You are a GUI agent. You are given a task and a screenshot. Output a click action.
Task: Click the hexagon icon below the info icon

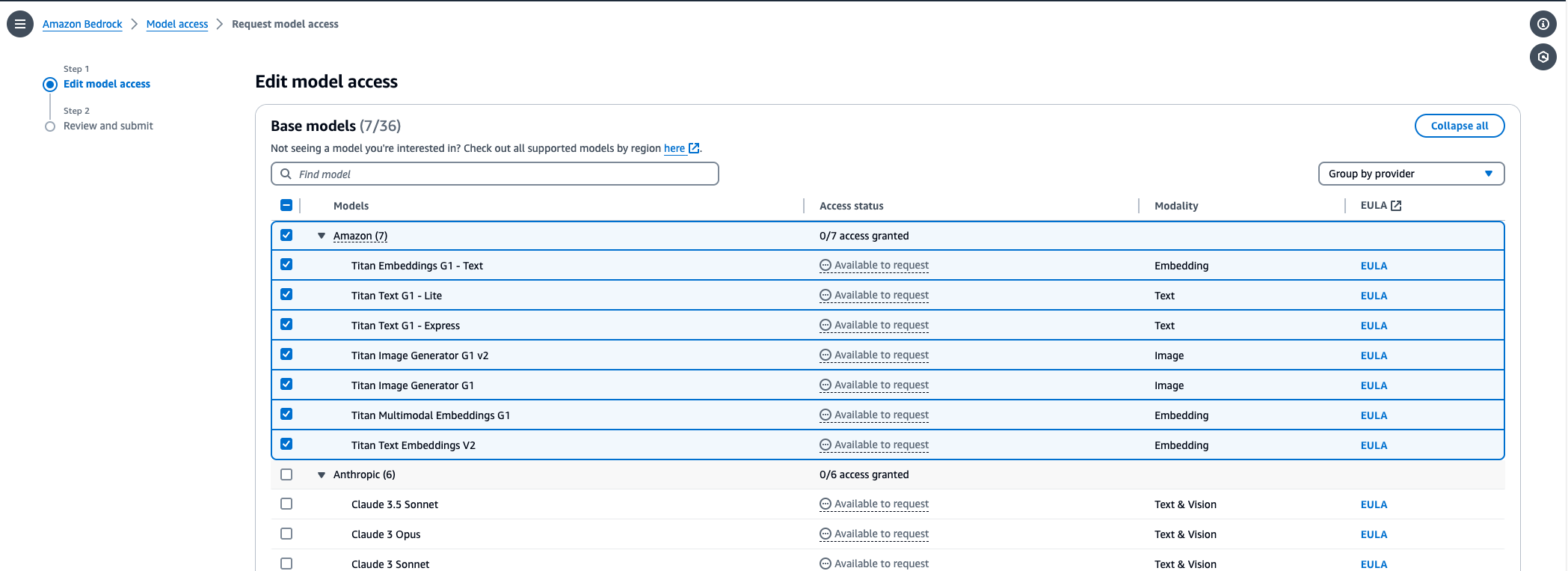tap(1543, 57)
